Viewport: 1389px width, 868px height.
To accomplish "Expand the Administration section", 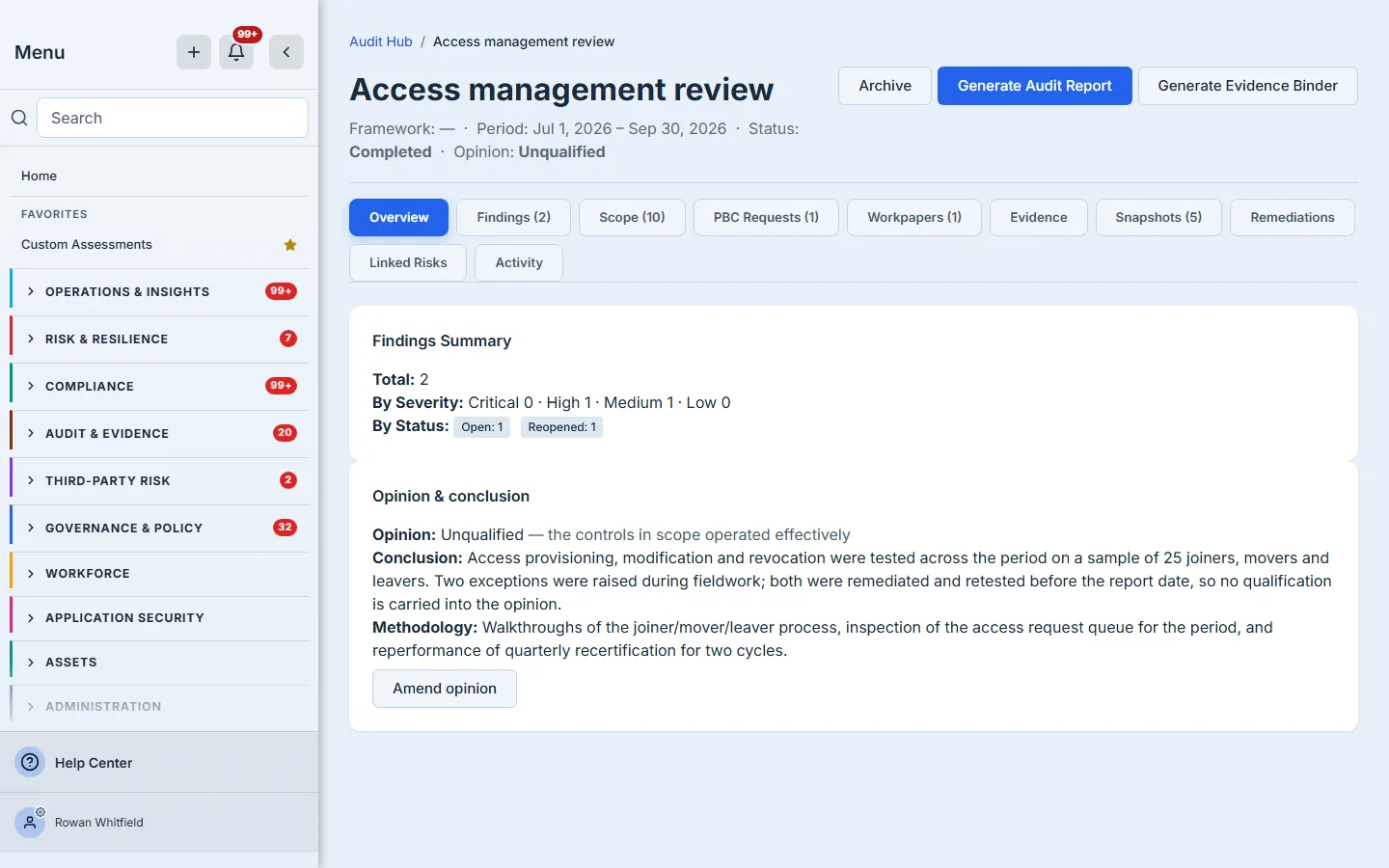I will [x=159, y=706].
